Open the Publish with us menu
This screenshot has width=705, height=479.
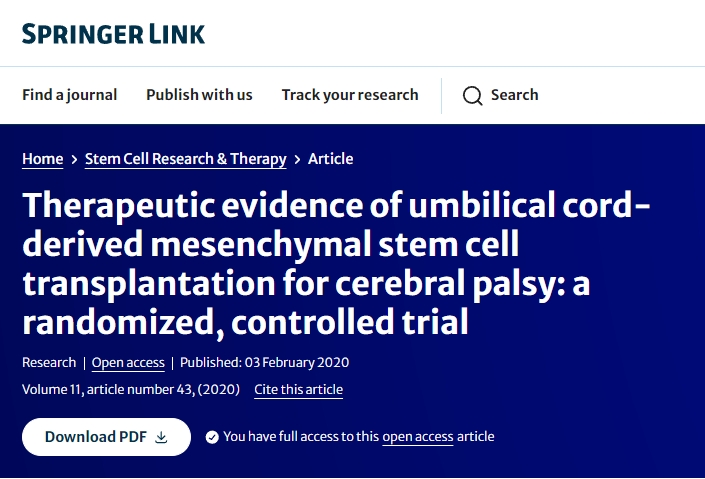click(x=199, y=95)
